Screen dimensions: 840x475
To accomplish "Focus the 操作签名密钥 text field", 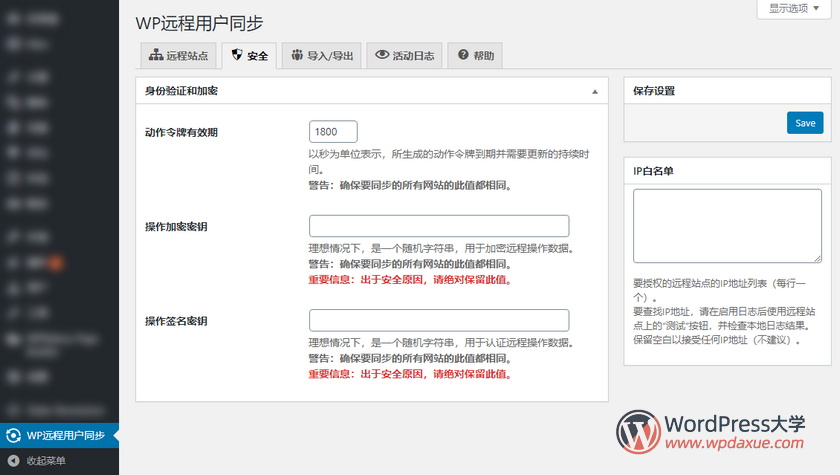I will (439, 320).
